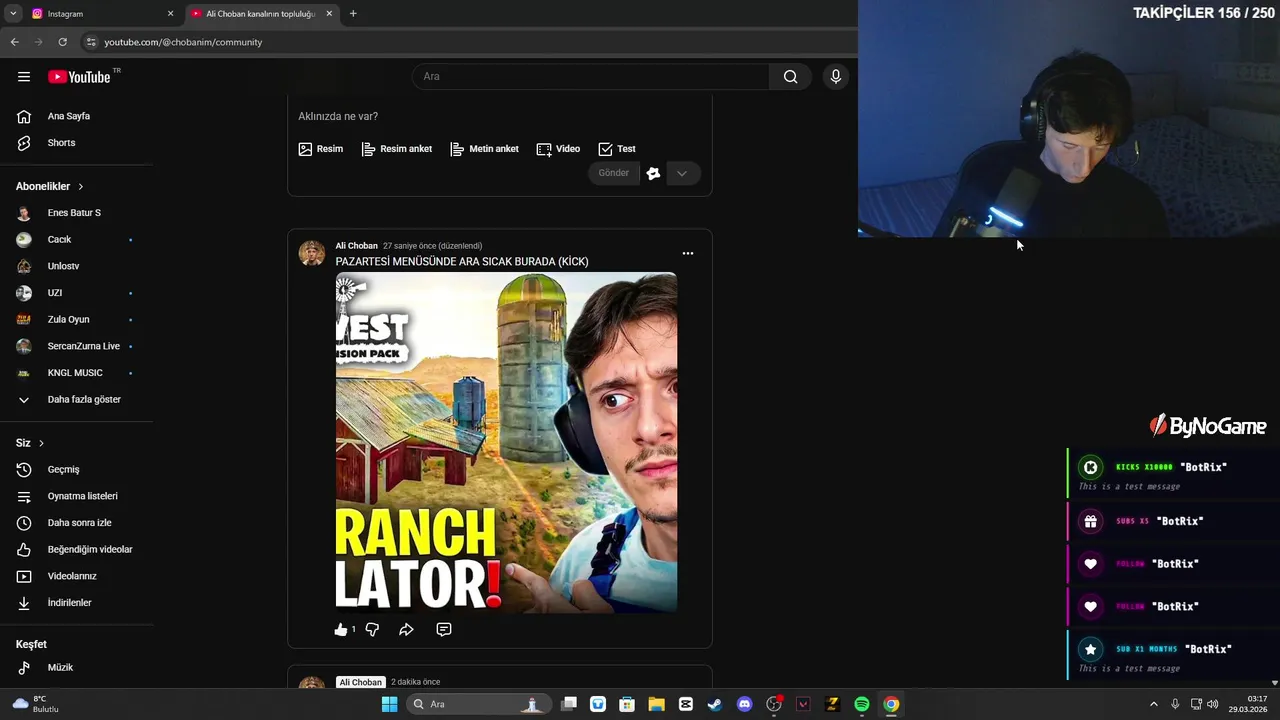Open Steam from the taskbar
The height and width of the screenshot is (720, 1280).
[x=715, y=704]
